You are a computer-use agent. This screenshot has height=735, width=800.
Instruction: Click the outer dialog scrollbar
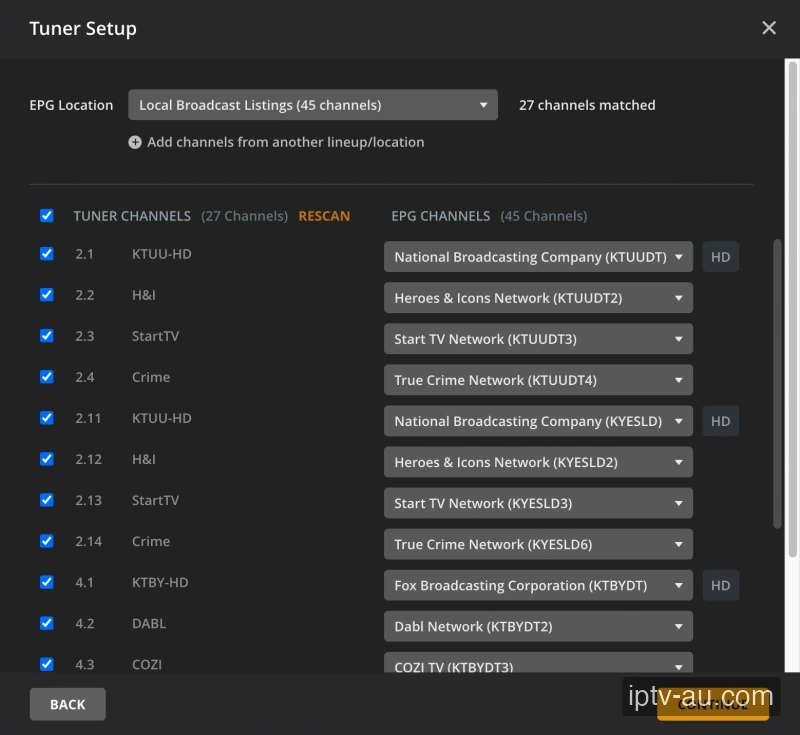pos(792,309)
